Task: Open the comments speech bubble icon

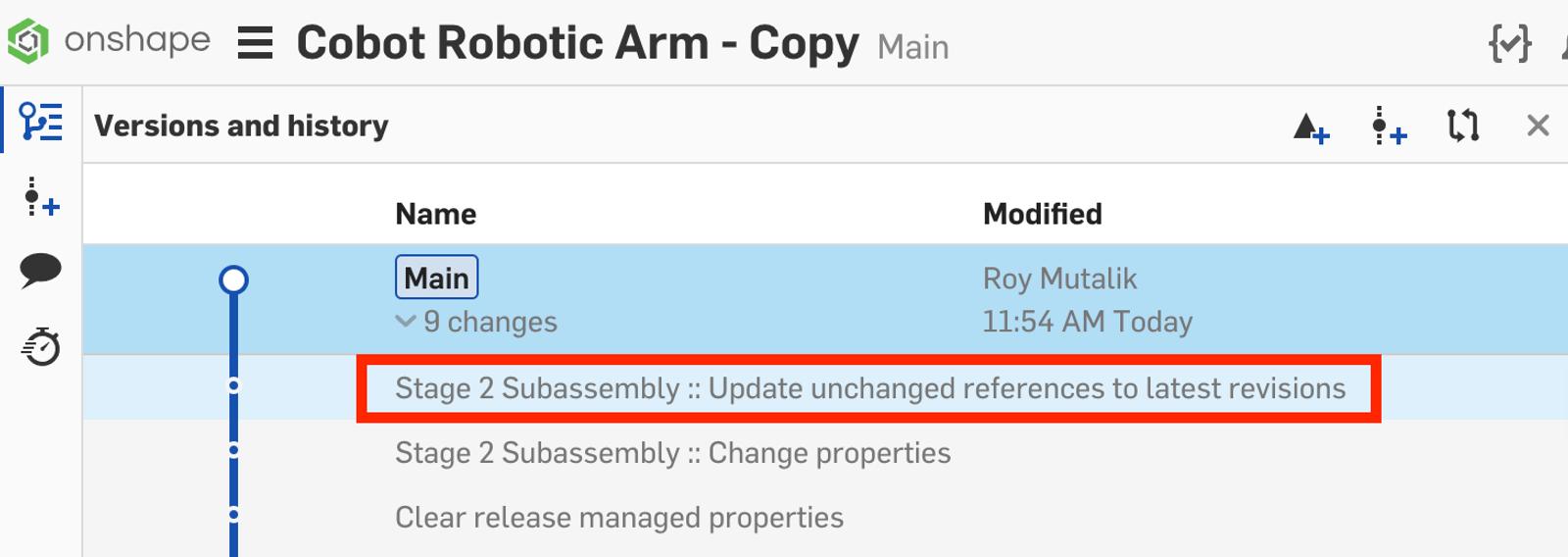Action: coord(41,270)
